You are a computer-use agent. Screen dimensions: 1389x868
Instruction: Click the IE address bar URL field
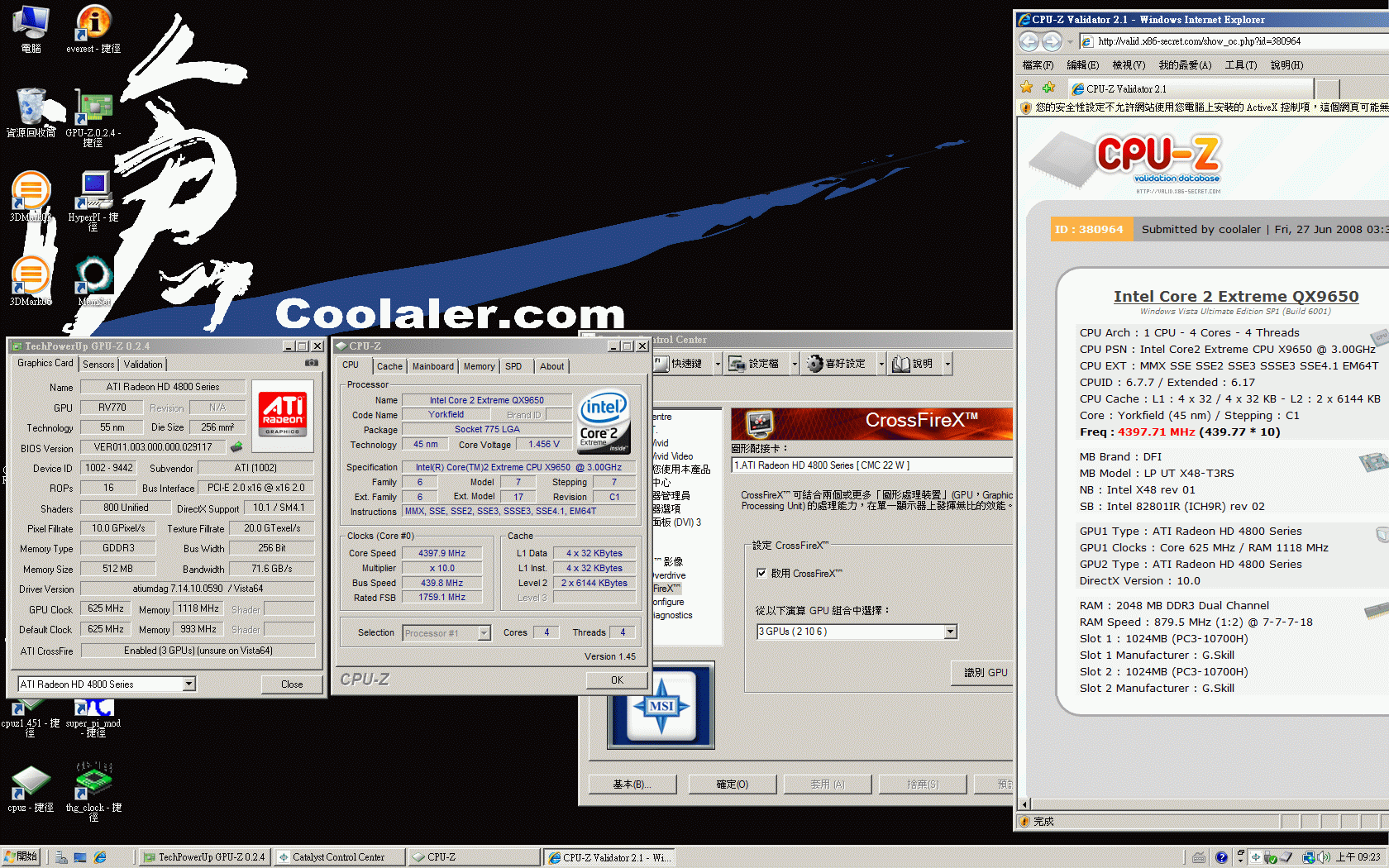coord(1232,41)
